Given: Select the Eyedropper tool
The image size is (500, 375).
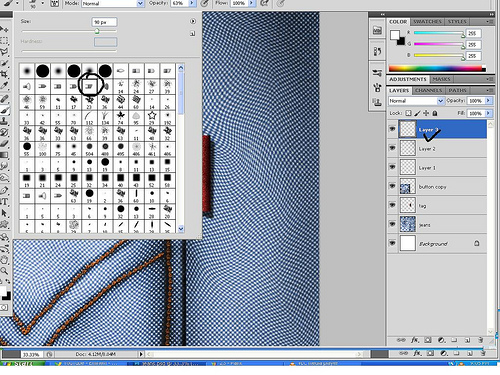Looking at the screenshot, I should tap(4, 86).
